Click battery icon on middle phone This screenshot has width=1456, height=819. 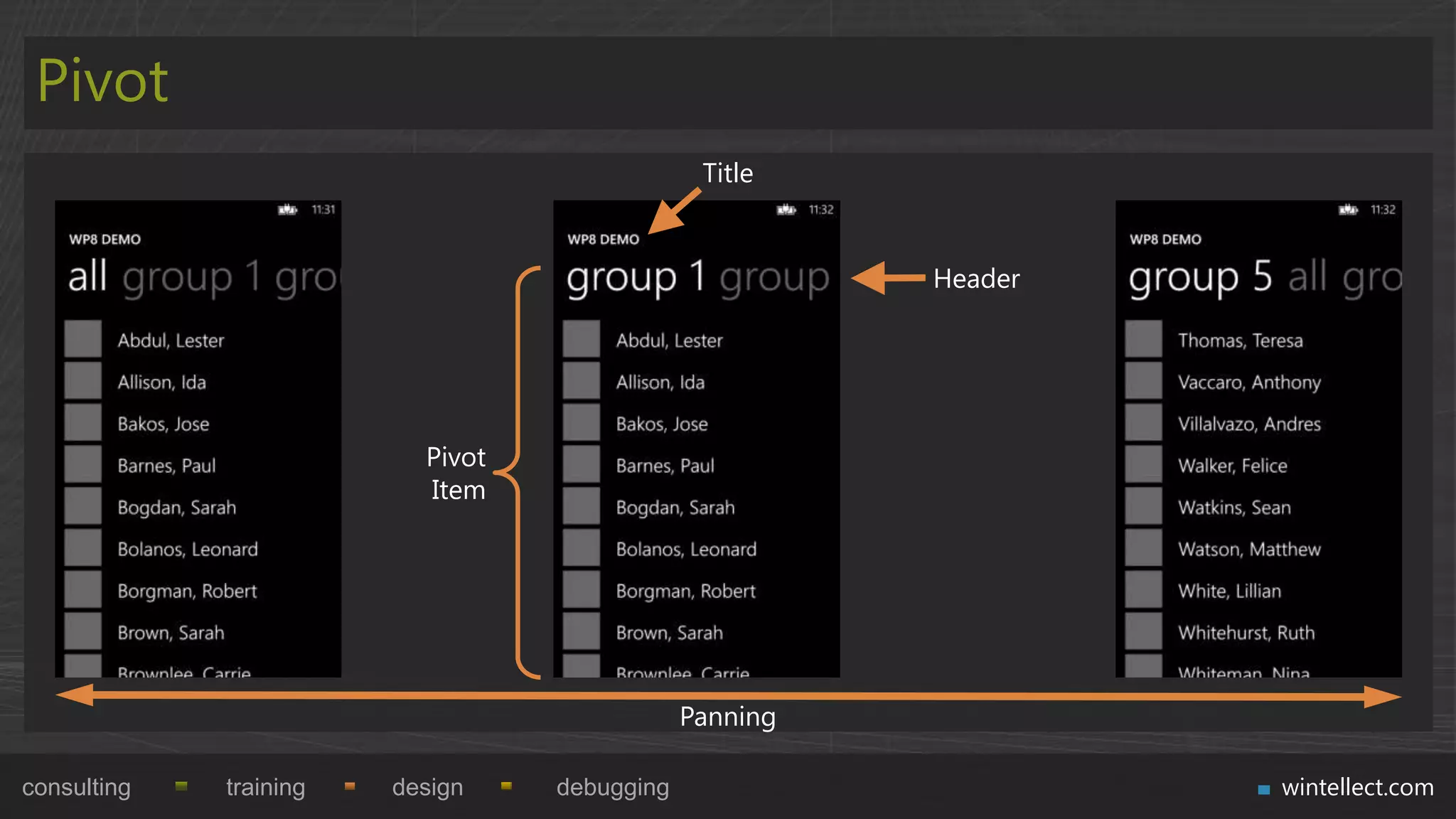(x=786, y=210)
